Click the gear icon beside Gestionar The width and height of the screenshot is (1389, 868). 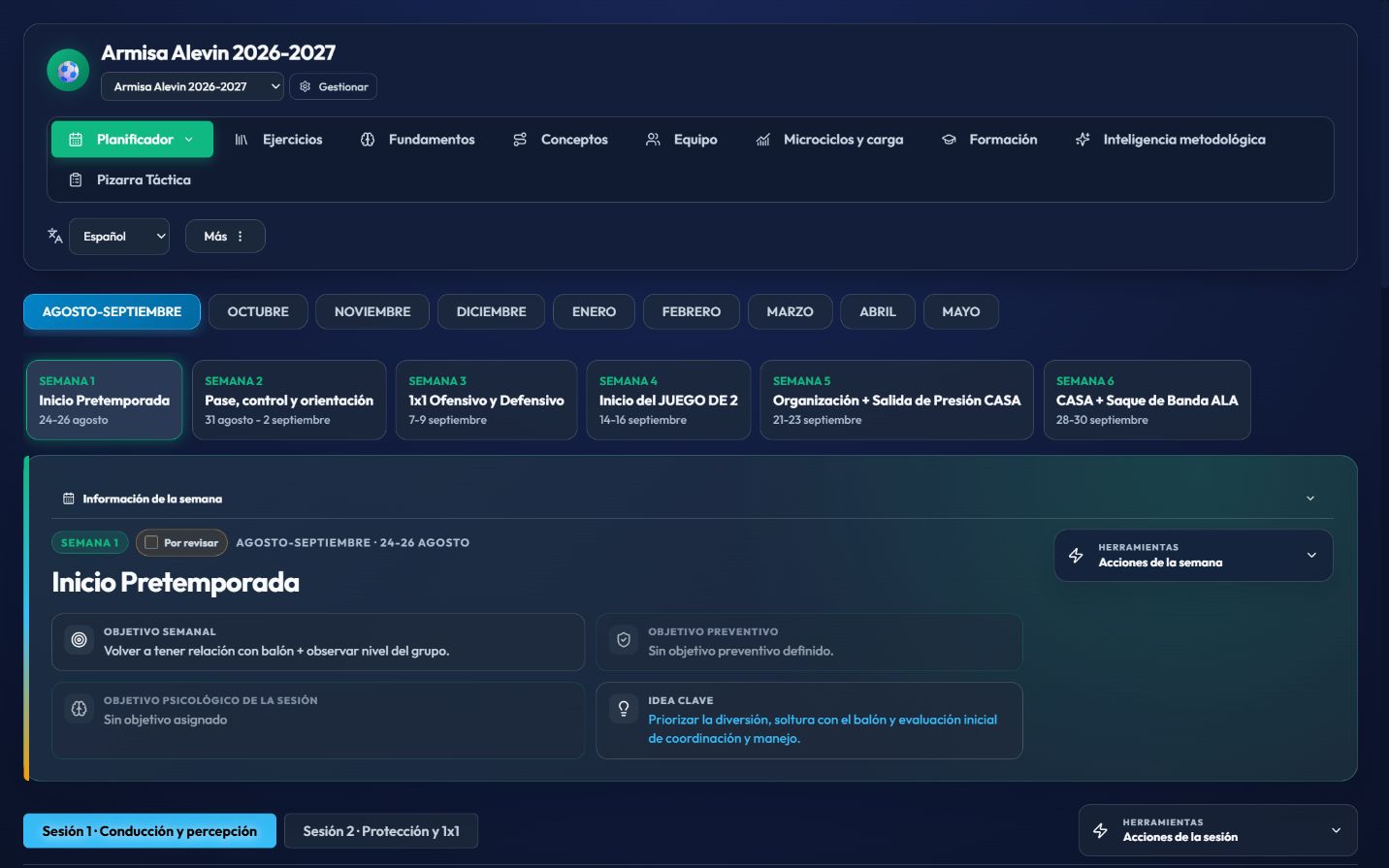305,86
